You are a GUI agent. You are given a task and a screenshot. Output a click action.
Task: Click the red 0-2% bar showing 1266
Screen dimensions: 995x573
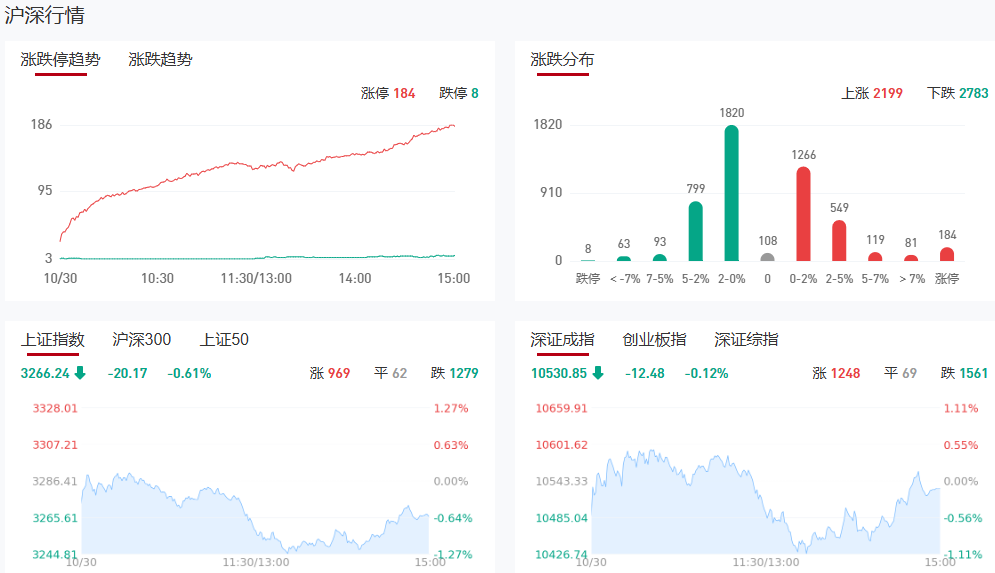click(803, 214)
